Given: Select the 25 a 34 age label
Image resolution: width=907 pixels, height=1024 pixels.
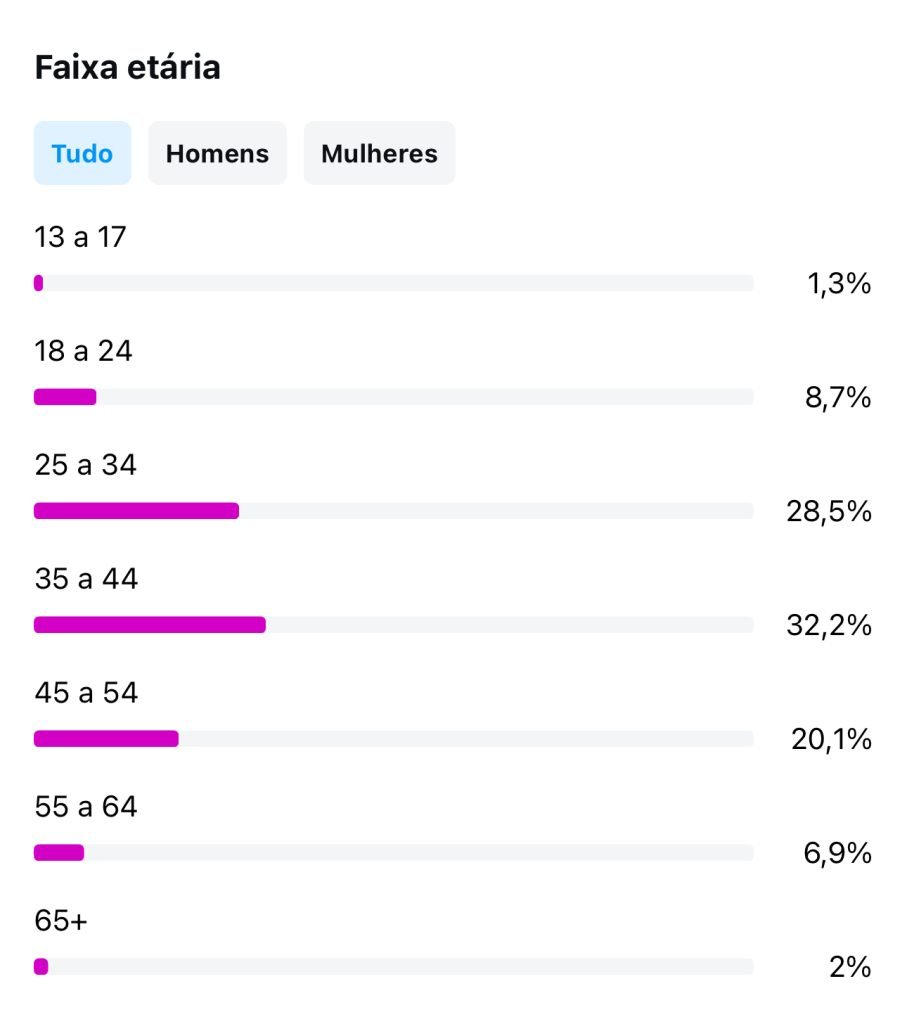Looking at the screenshot, I should coord(86,466).
